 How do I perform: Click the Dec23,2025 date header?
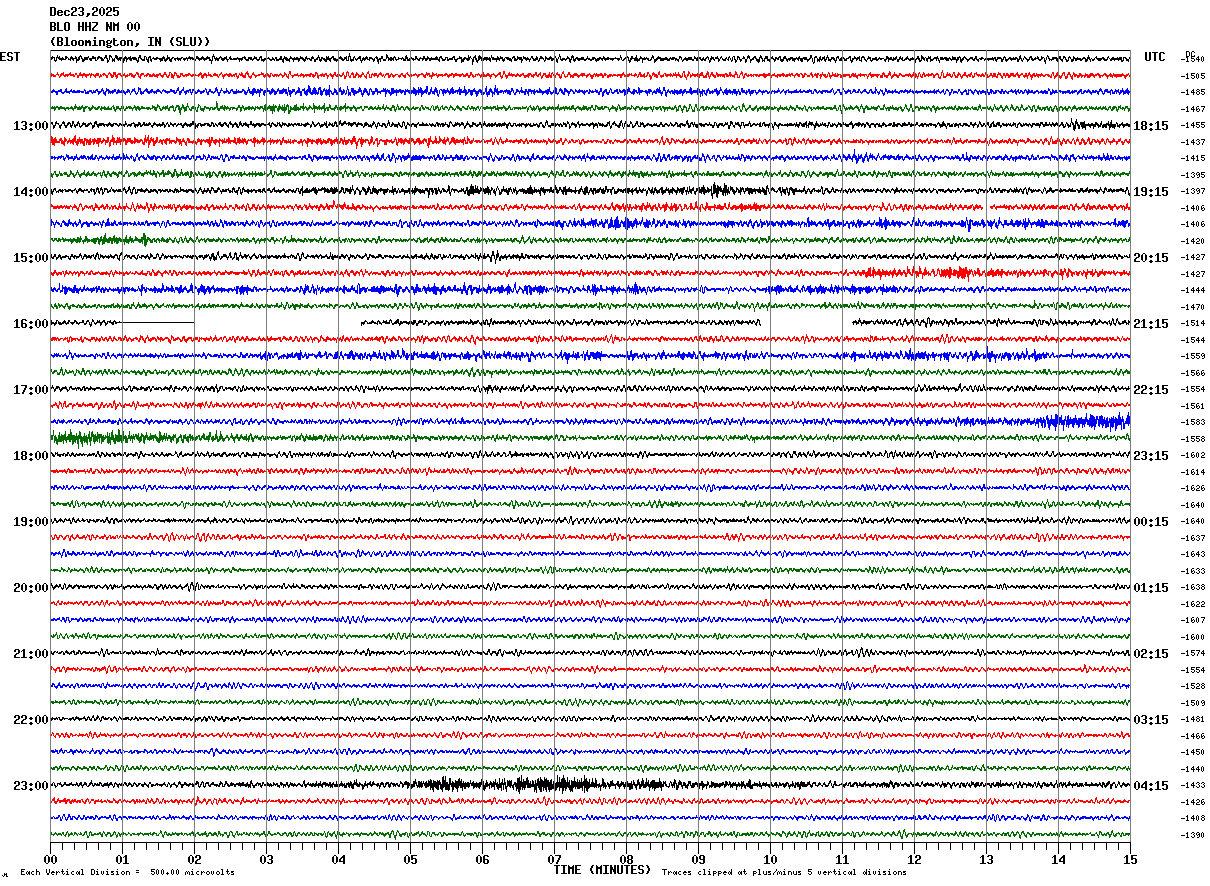coord(84,12)
